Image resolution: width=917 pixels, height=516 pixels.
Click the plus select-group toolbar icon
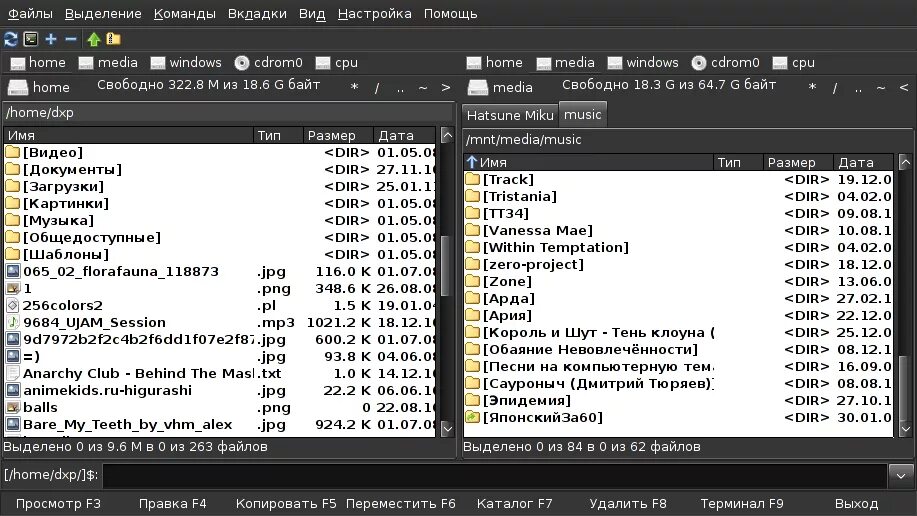pos(51,39)
